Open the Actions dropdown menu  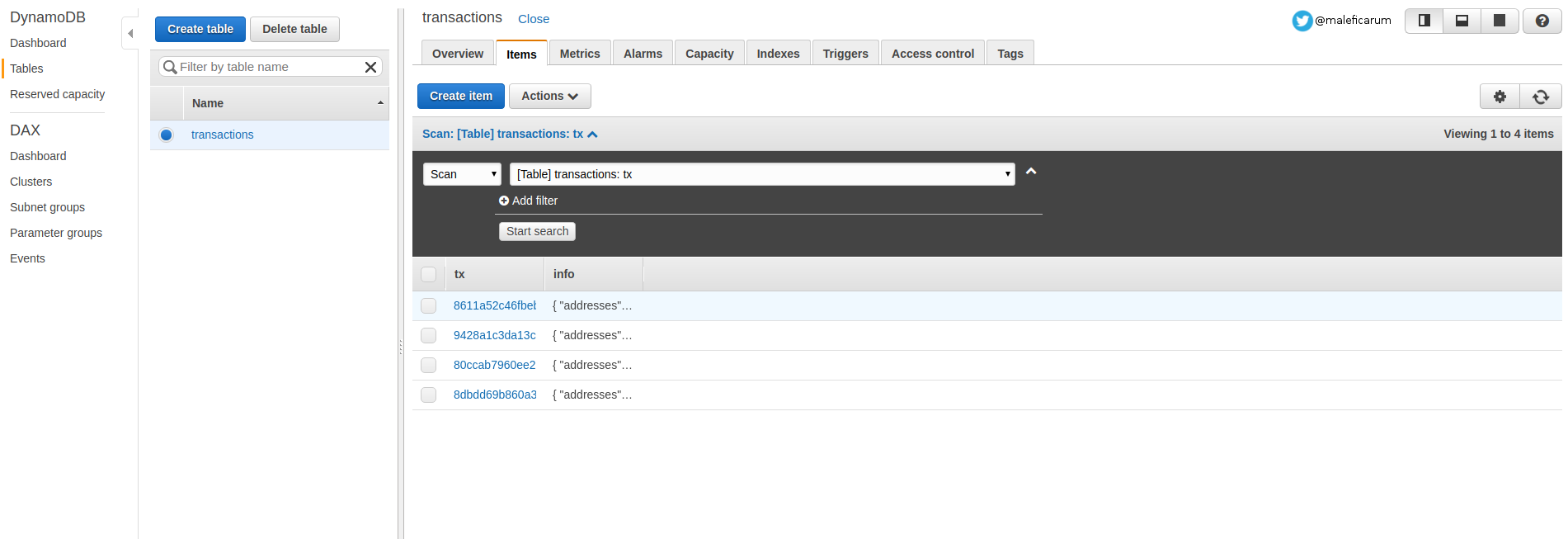[x=549, y=96]
